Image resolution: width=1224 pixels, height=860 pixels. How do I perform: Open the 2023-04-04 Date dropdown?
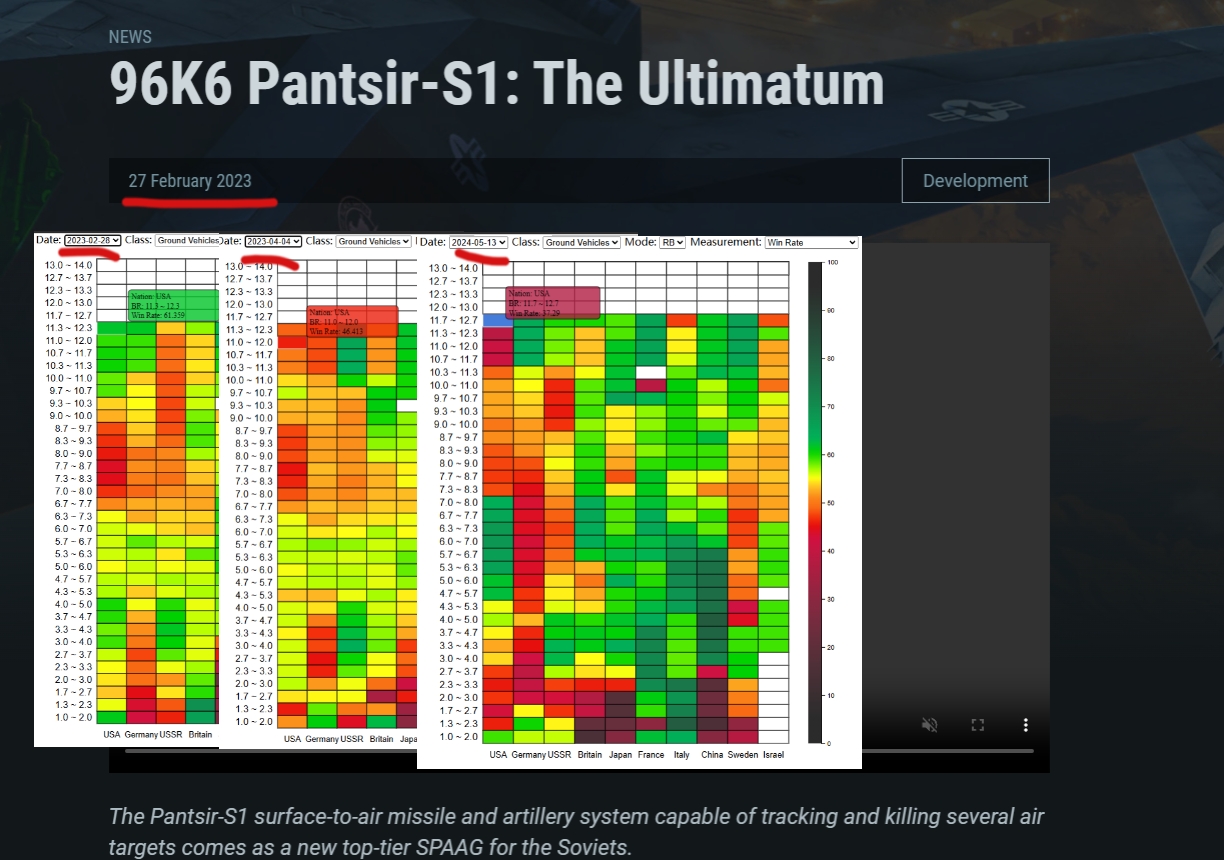(x=273, y=241)
